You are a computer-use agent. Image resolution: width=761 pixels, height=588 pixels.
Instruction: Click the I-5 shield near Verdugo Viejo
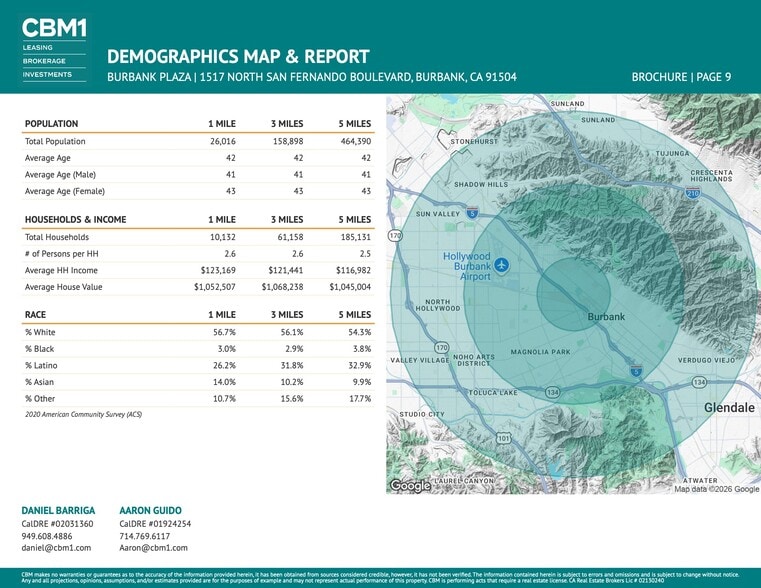click(637, 371)
